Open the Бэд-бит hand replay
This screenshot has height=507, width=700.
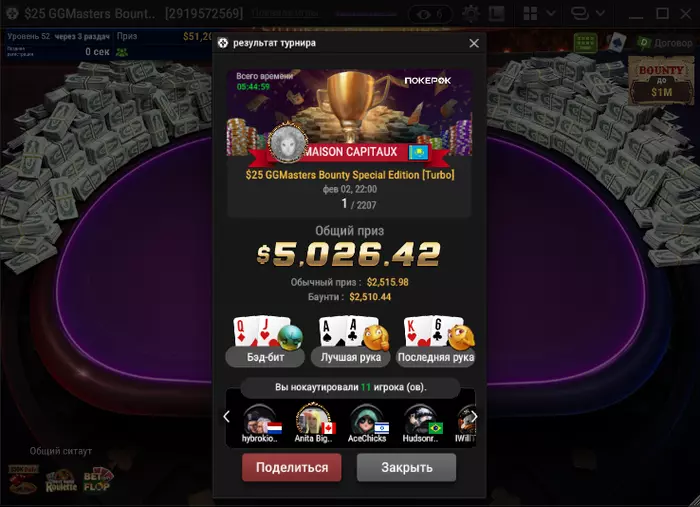pos(265,342)
